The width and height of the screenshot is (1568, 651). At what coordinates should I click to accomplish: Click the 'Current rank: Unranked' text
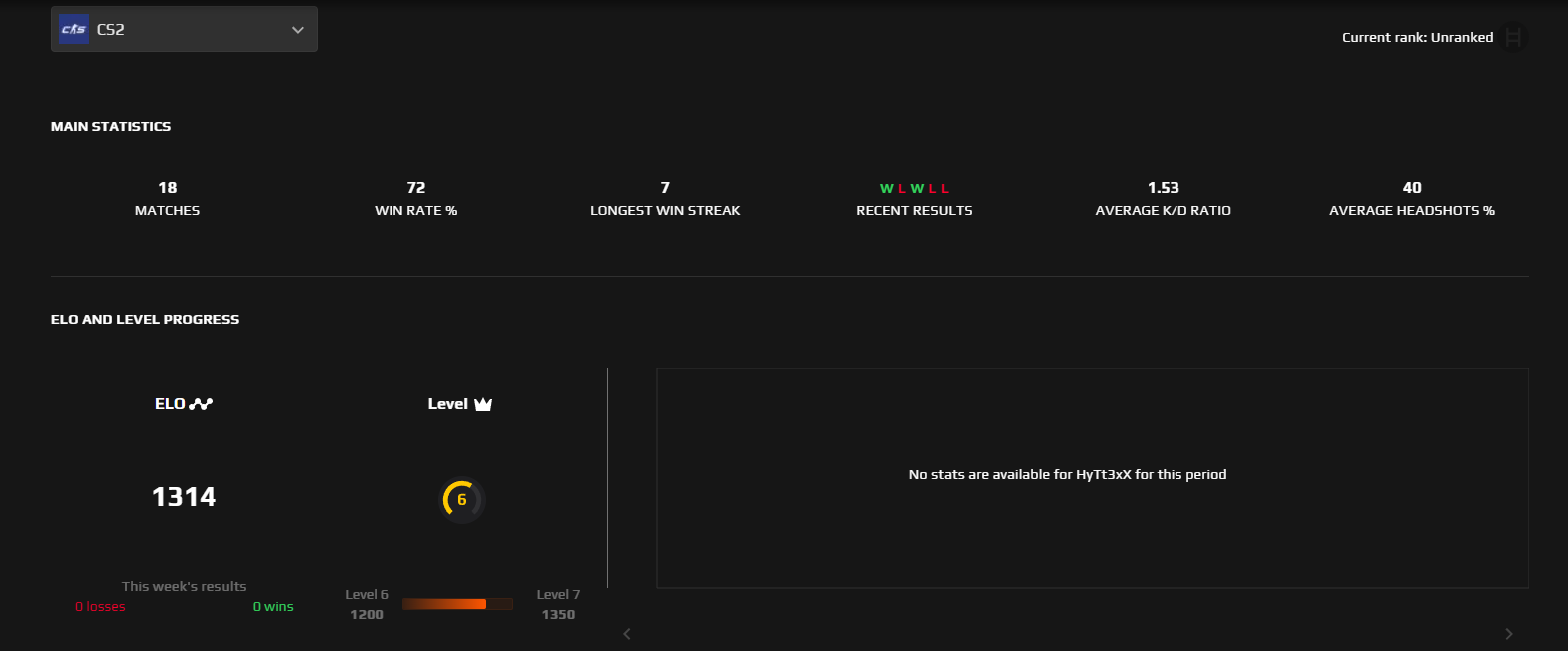[1417, 37]
